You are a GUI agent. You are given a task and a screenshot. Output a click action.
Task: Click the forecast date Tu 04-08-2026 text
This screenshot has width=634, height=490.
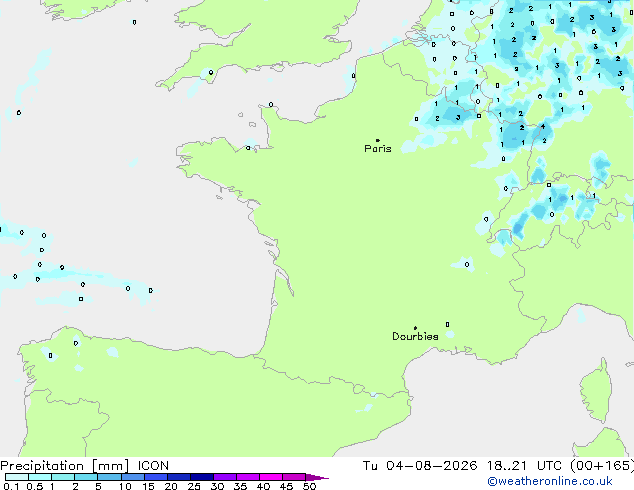(420, 466)
